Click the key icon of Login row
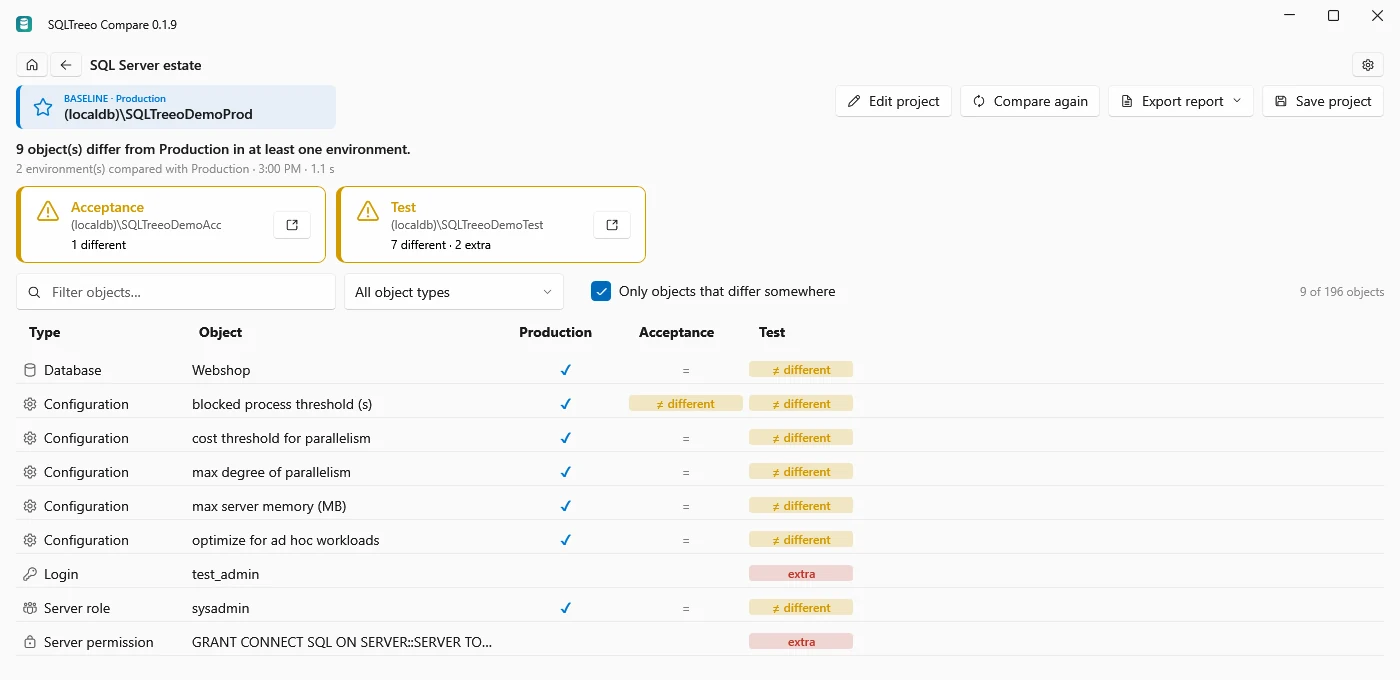Screen dimensions: 1400x680 pyautogui.click(x=30, y=574)
